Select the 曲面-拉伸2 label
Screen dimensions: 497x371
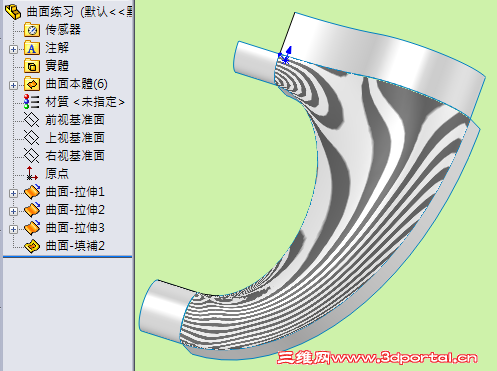tap(75, 210)
